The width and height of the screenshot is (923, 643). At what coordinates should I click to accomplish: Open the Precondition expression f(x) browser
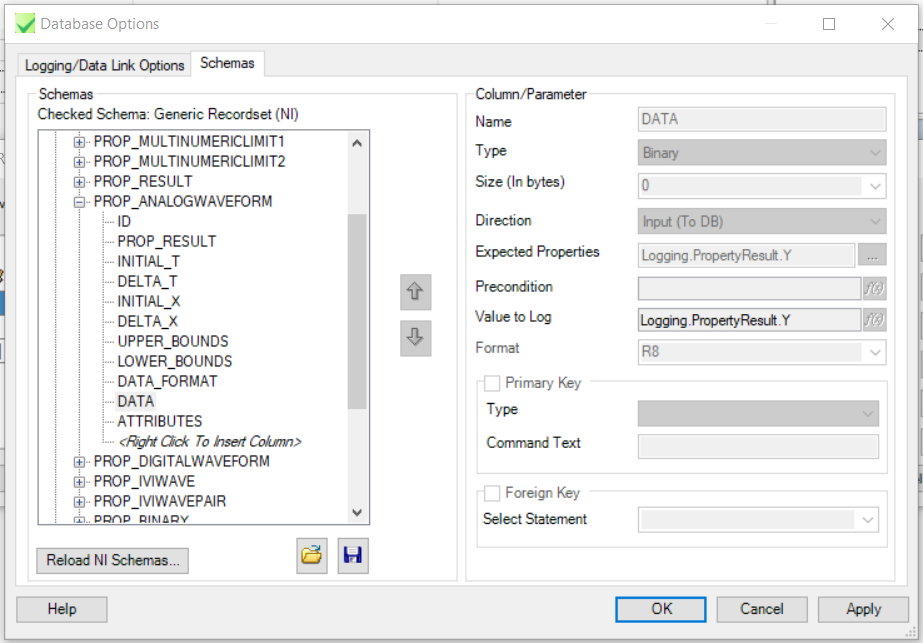click(874, 288)
